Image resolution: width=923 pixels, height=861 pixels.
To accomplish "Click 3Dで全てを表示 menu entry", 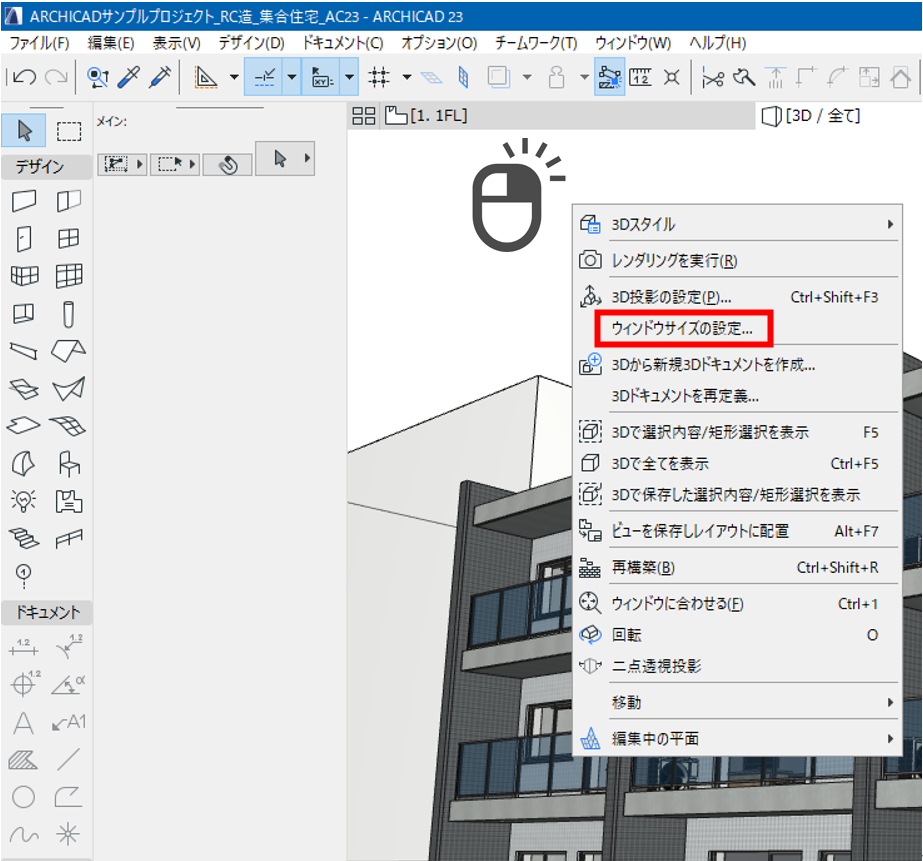I will click(738, 464).
